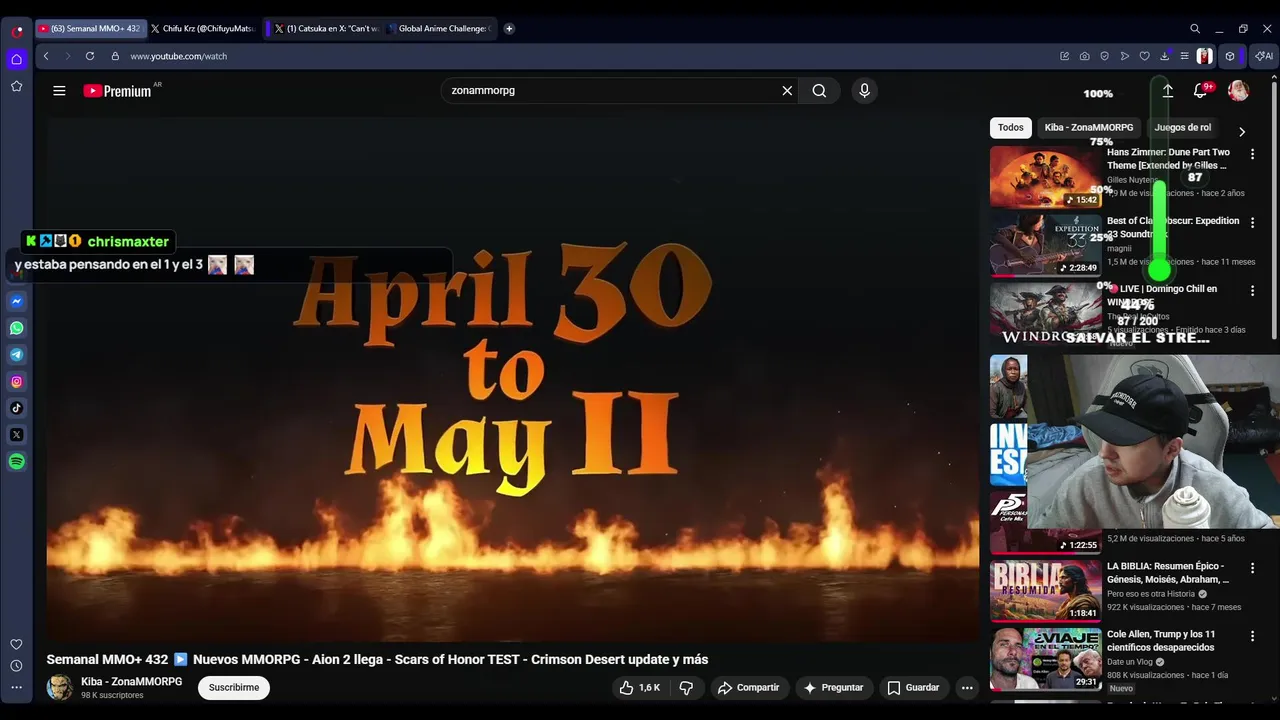Switch to Catsuka en X tab
Screen dimensions: 1280x720
[x=325, y=29]
